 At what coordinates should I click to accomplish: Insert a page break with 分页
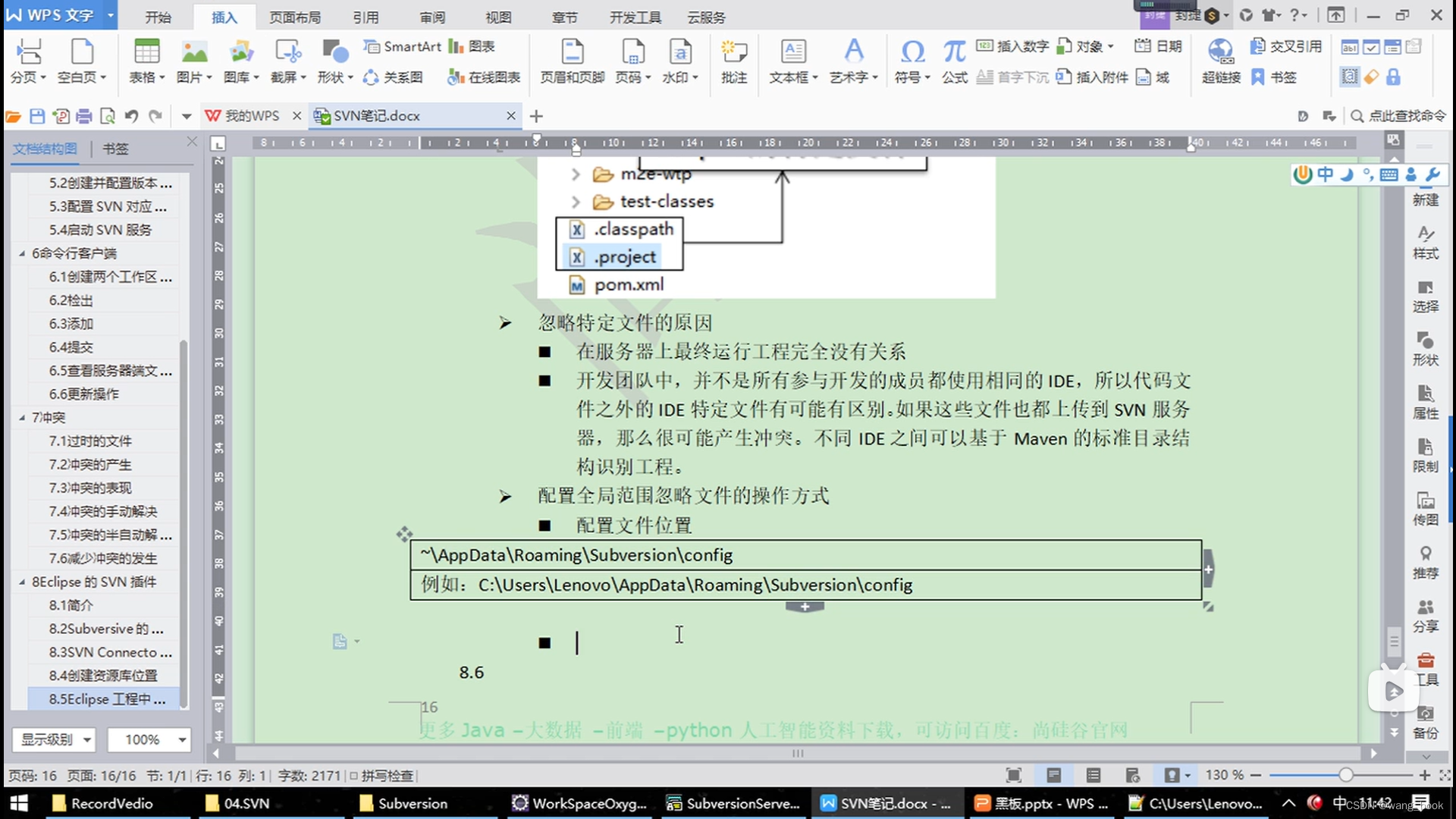click(28, 61)
